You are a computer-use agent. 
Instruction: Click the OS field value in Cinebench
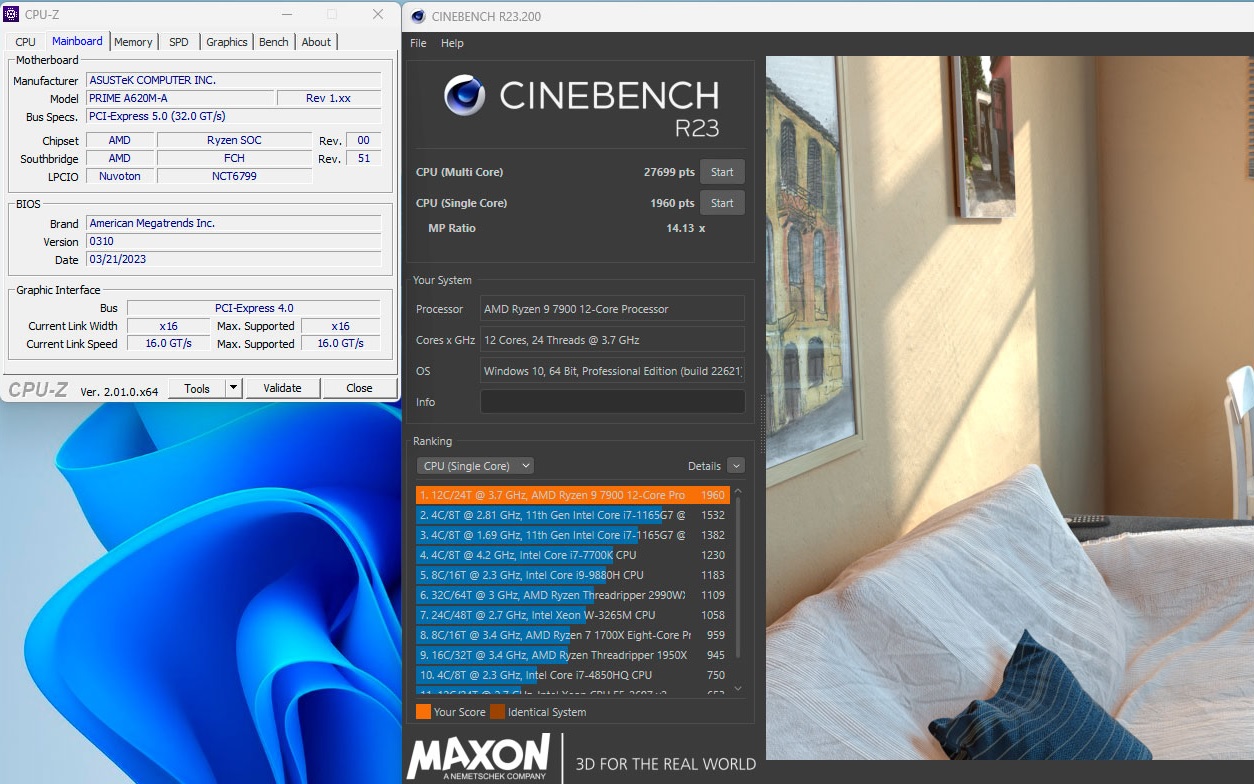[x=612, y=371]
